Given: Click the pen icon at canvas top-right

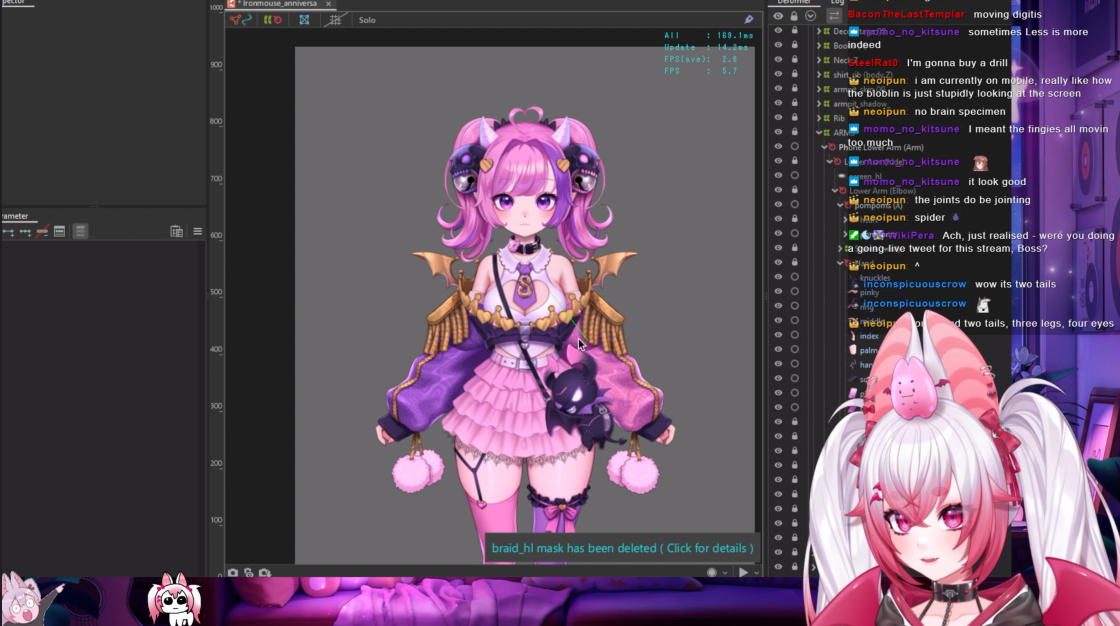Looking at the screenshot, I should (749, 20).
